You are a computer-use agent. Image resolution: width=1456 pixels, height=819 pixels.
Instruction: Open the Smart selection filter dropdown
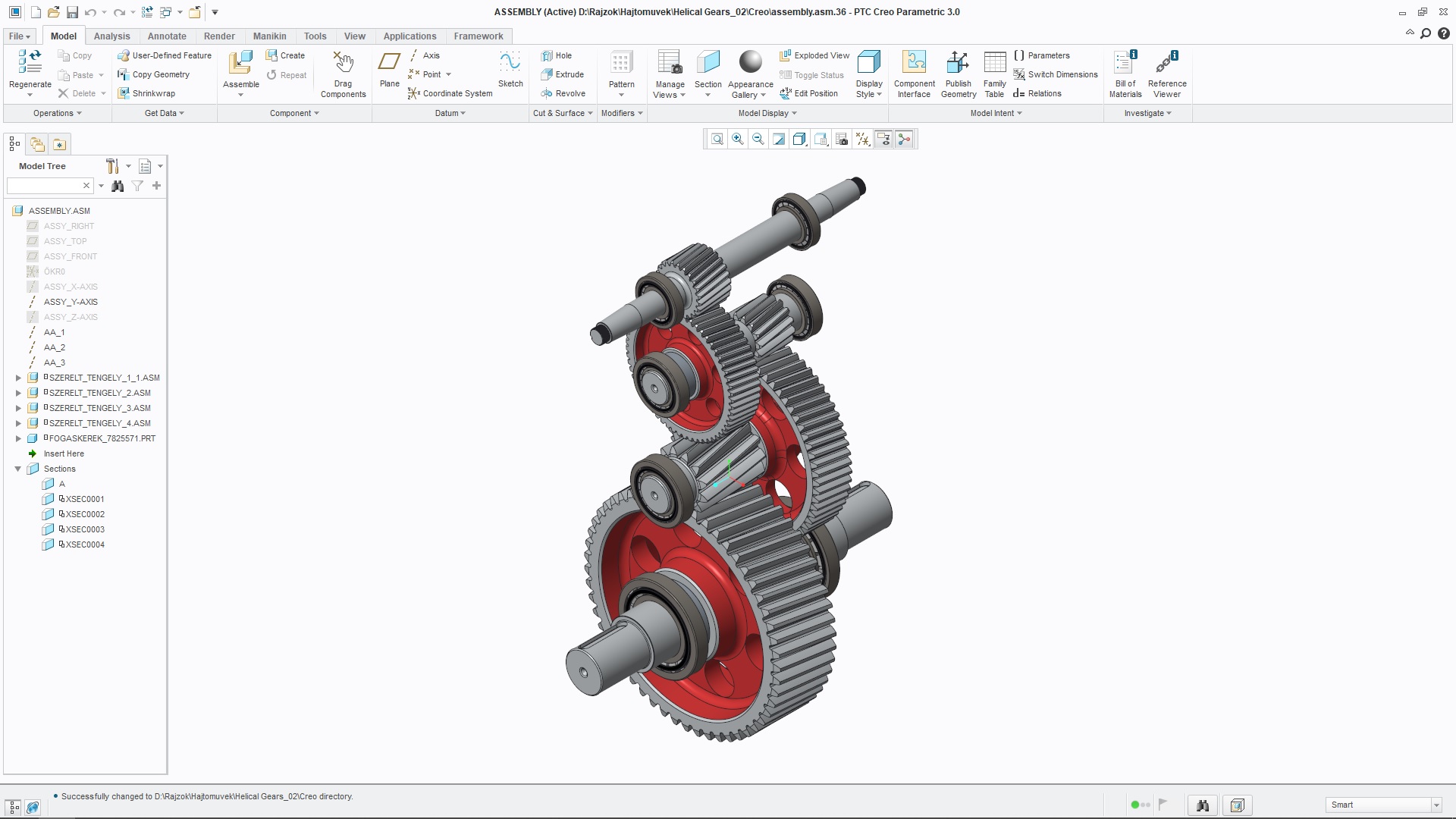(x=1436, y=805)
